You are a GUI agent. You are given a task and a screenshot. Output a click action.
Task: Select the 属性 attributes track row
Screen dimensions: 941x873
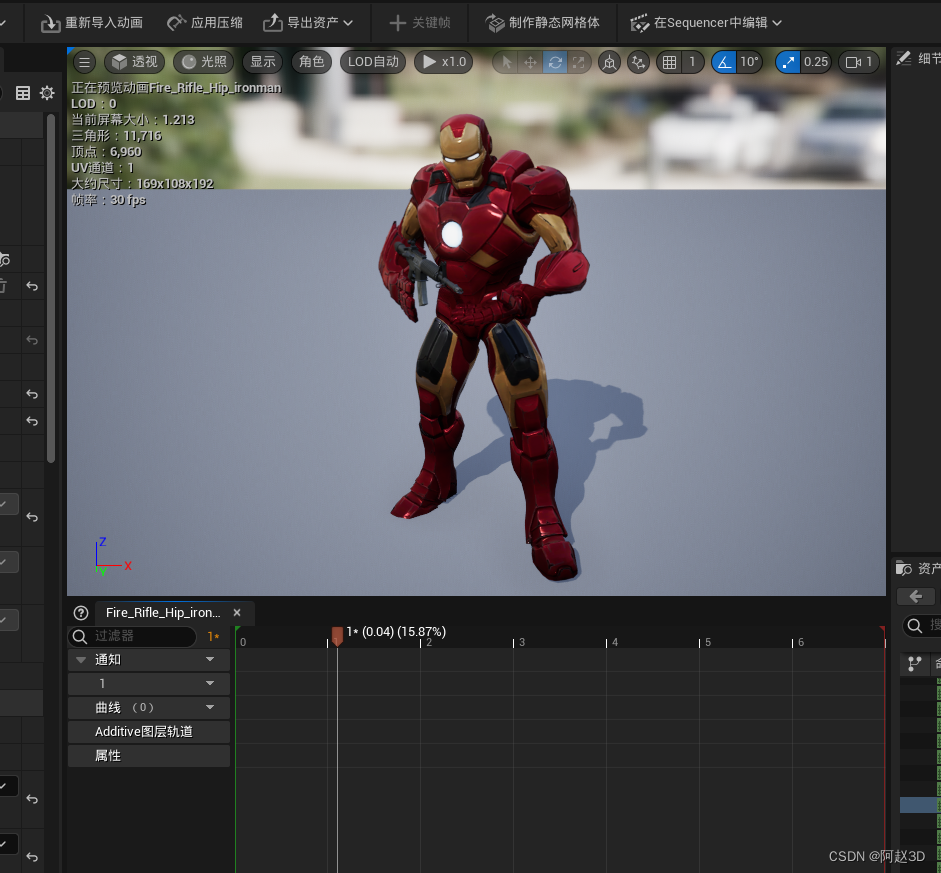(x=149, y=755)
